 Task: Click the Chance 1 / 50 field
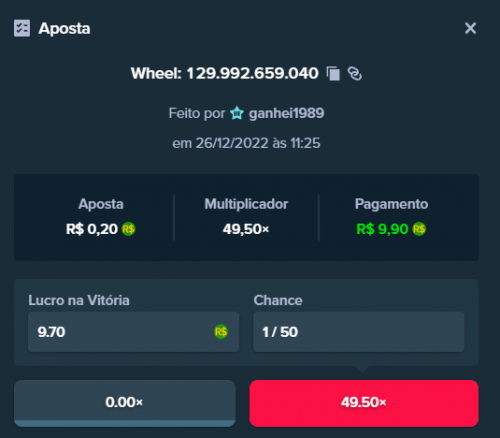pos(359,332)
